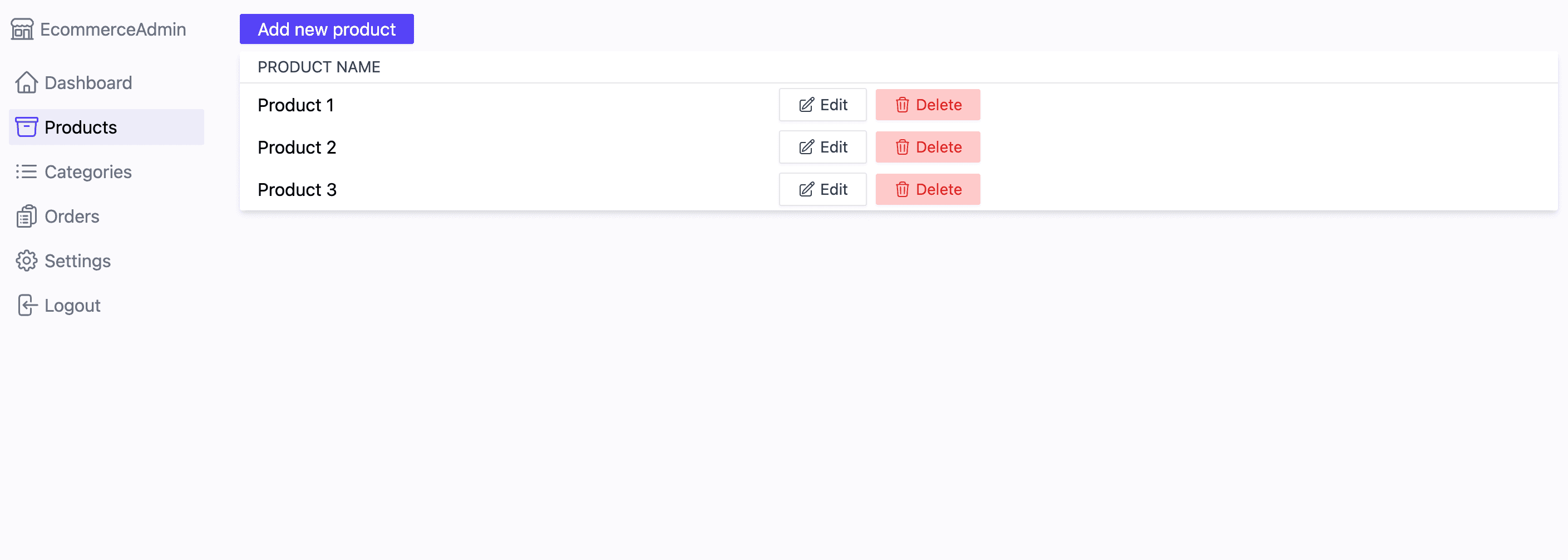Select the Categories list icon
Screen dimensions: 1568x560
[x=27, y=171]
